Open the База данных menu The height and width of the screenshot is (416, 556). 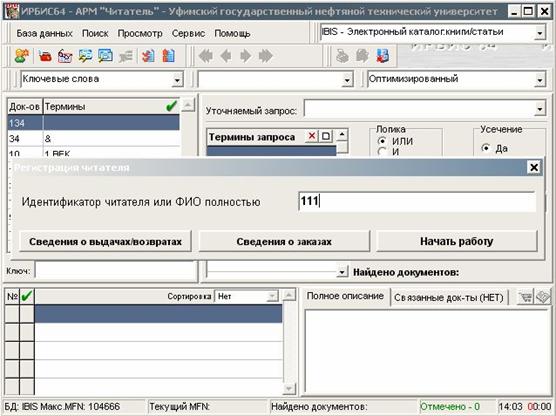[x=44, y=33]
